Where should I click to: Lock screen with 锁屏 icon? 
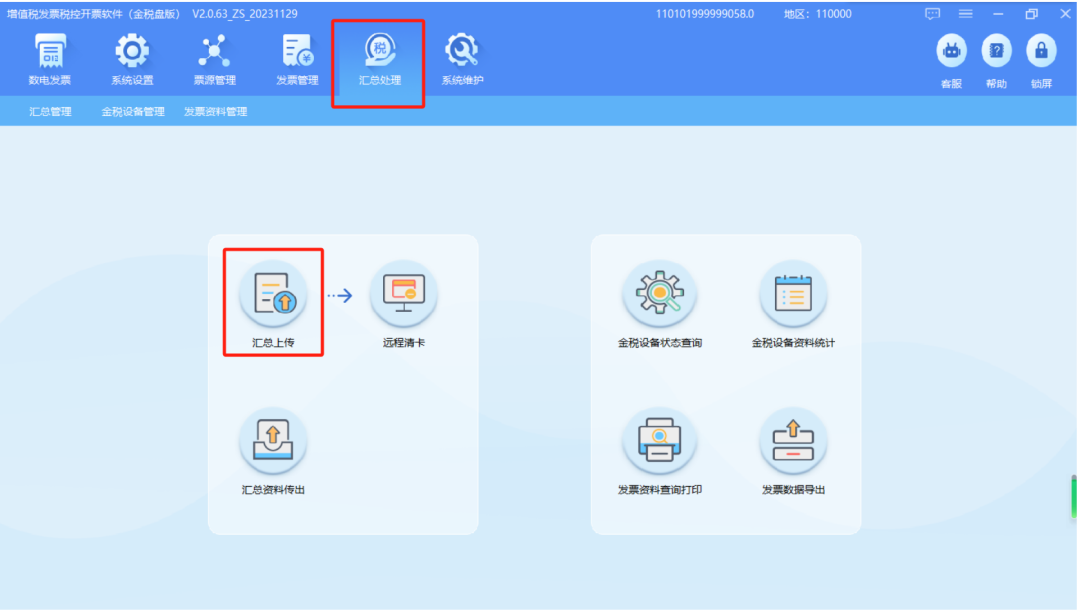point(1041,61)
